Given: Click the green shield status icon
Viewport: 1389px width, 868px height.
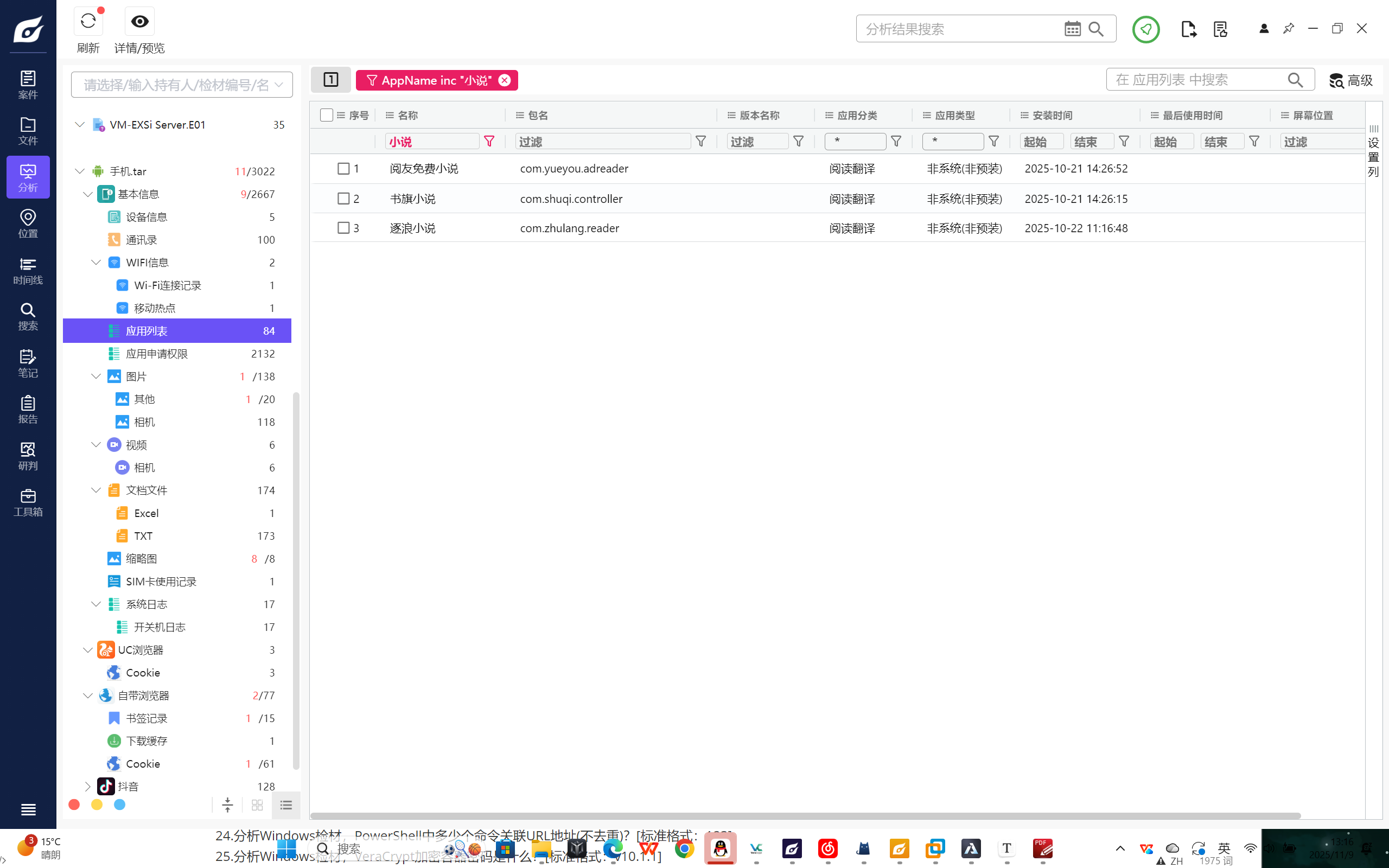Looking at the screenshot, I should tap(1145, 29).
